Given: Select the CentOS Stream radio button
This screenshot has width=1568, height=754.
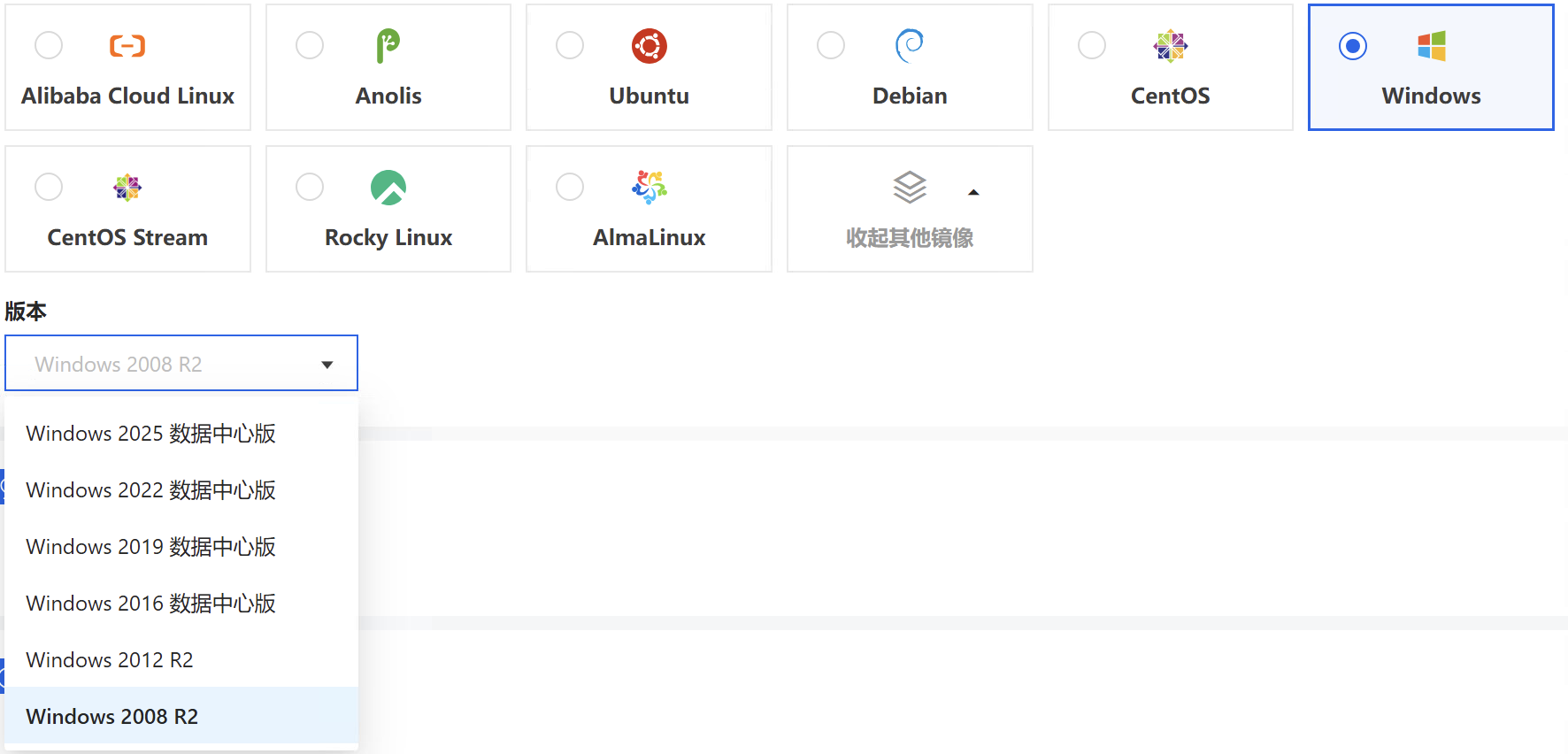Looking at the screenshot, I should coord(49,187).
